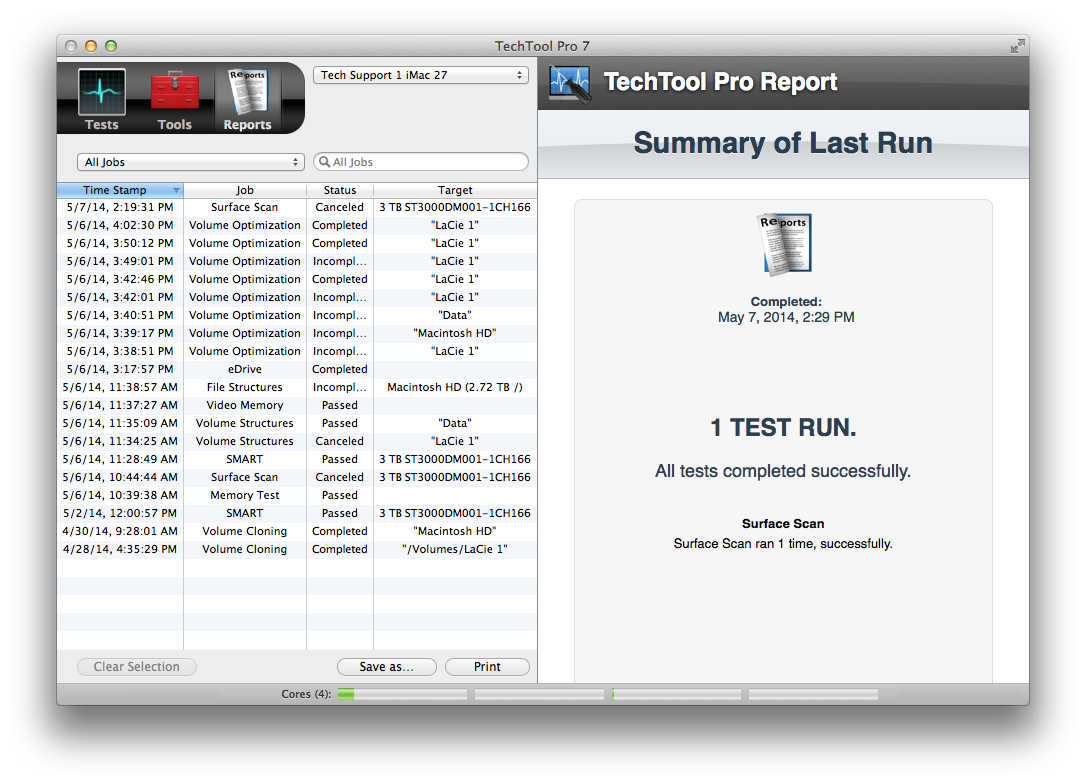Select the Memory Test job row

[x=297, y=495]
